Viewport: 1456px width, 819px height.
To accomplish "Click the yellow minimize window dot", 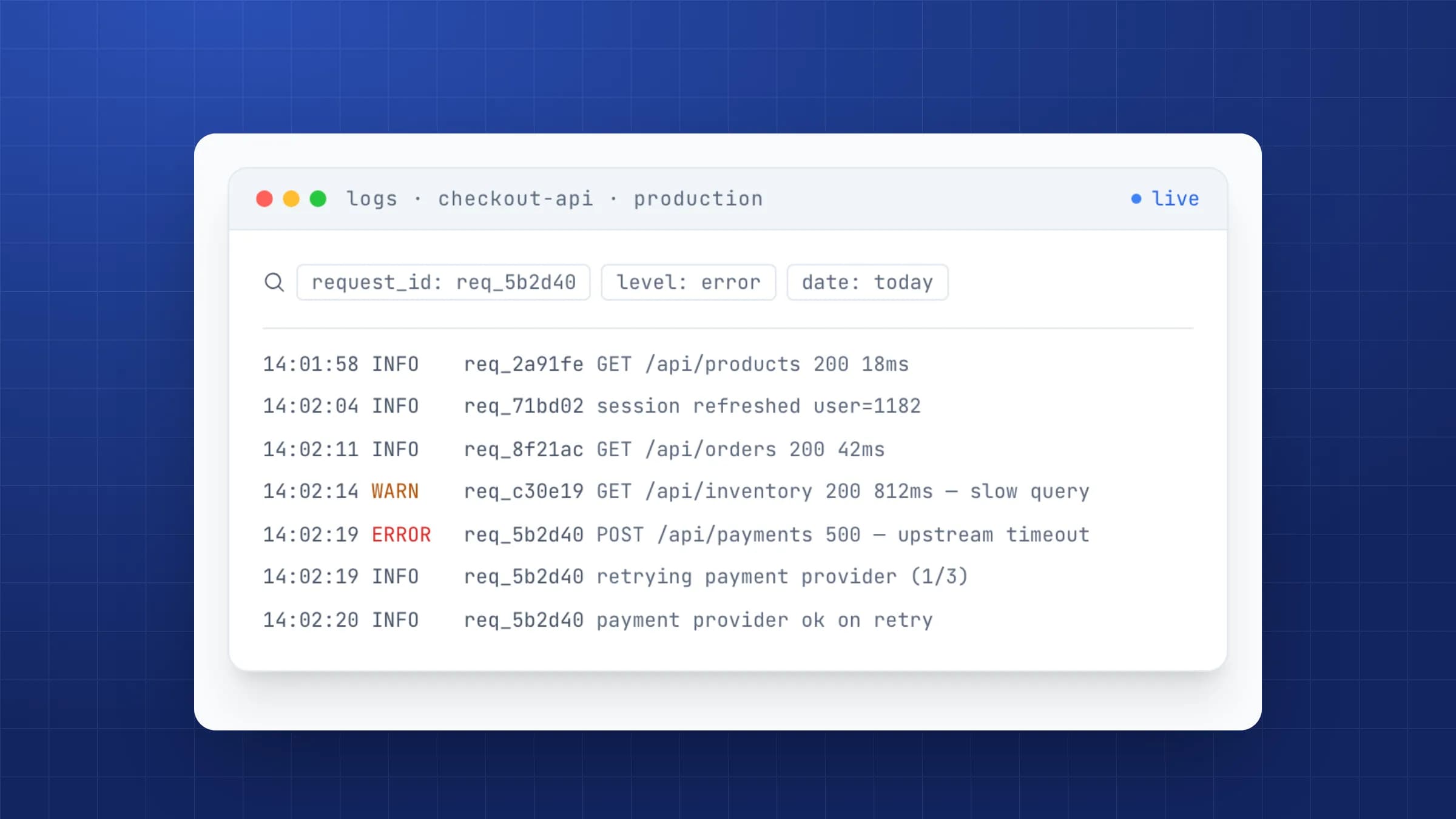I will tap(291, 198).
